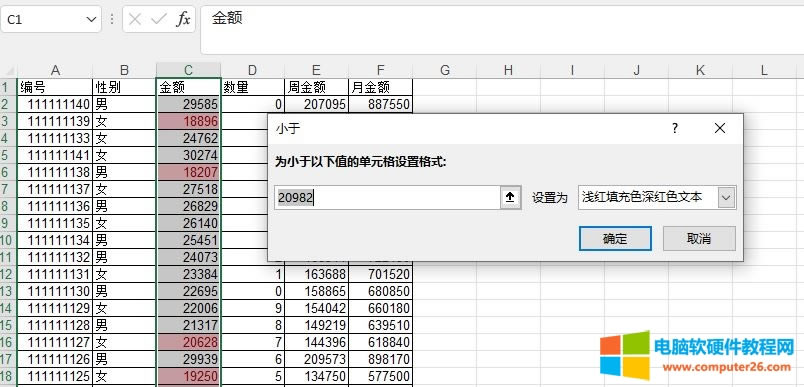Select column E header
The image size is (804, 387).
coord(316,70)
